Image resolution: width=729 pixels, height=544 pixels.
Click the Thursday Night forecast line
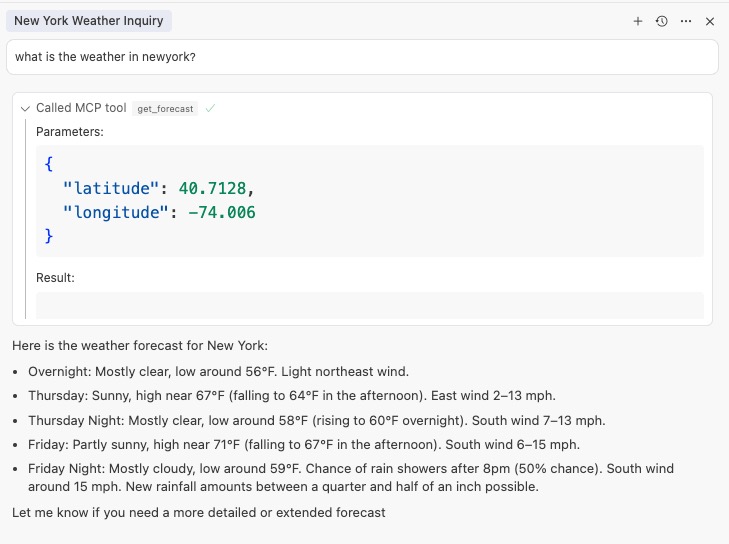316,420
